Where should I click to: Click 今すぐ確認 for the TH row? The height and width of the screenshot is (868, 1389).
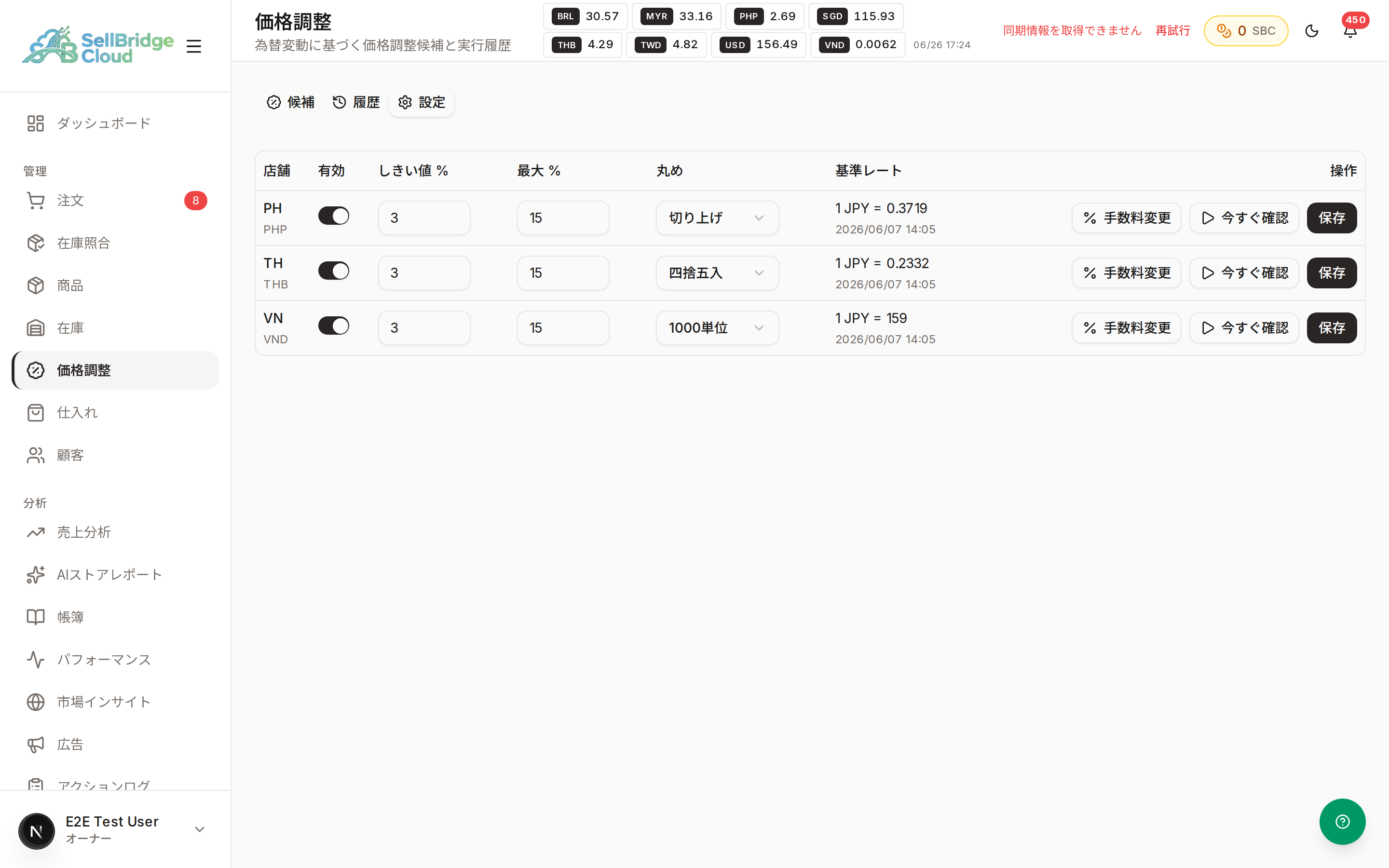point(1244,272)
